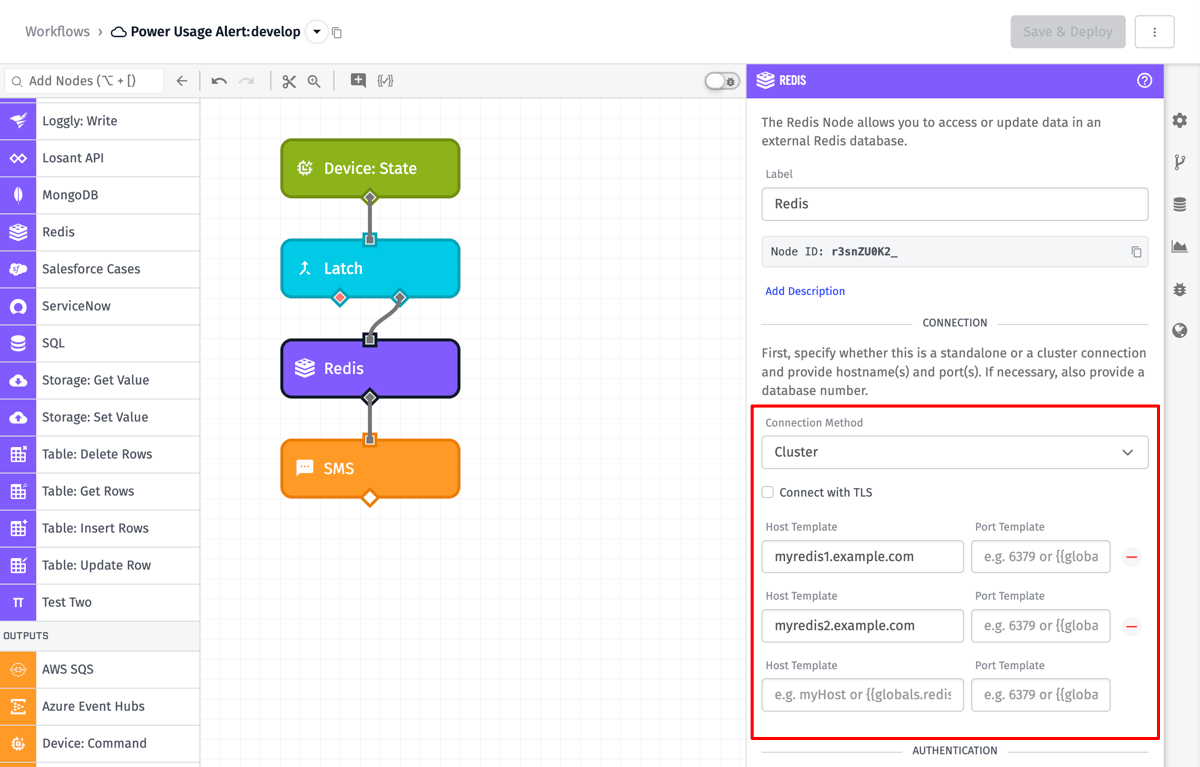Click the Power Usage Alert:develop title

tap(215, 32)
